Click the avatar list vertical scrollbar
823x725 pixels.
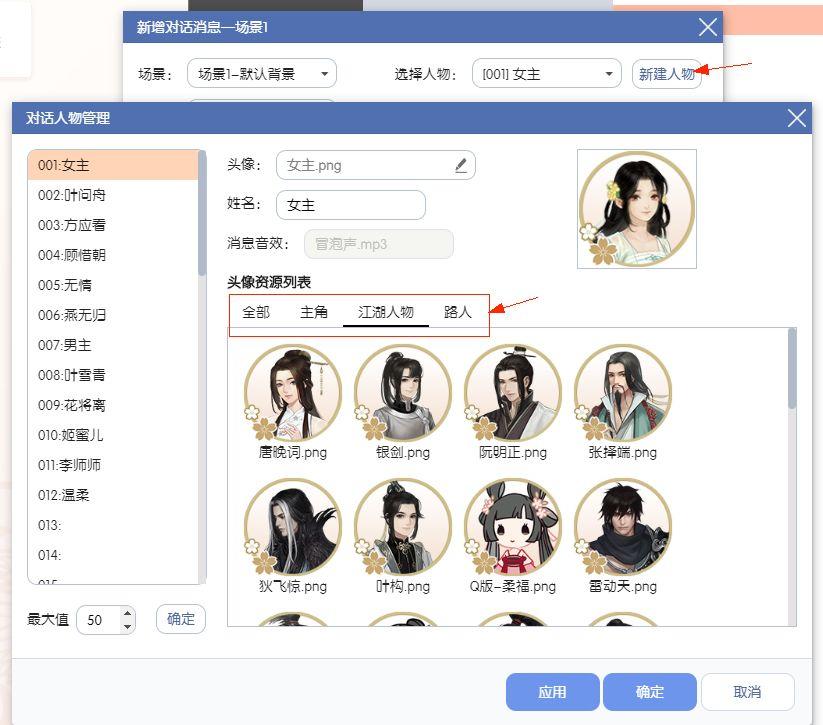pyautogui.click(x=792, y=368)
